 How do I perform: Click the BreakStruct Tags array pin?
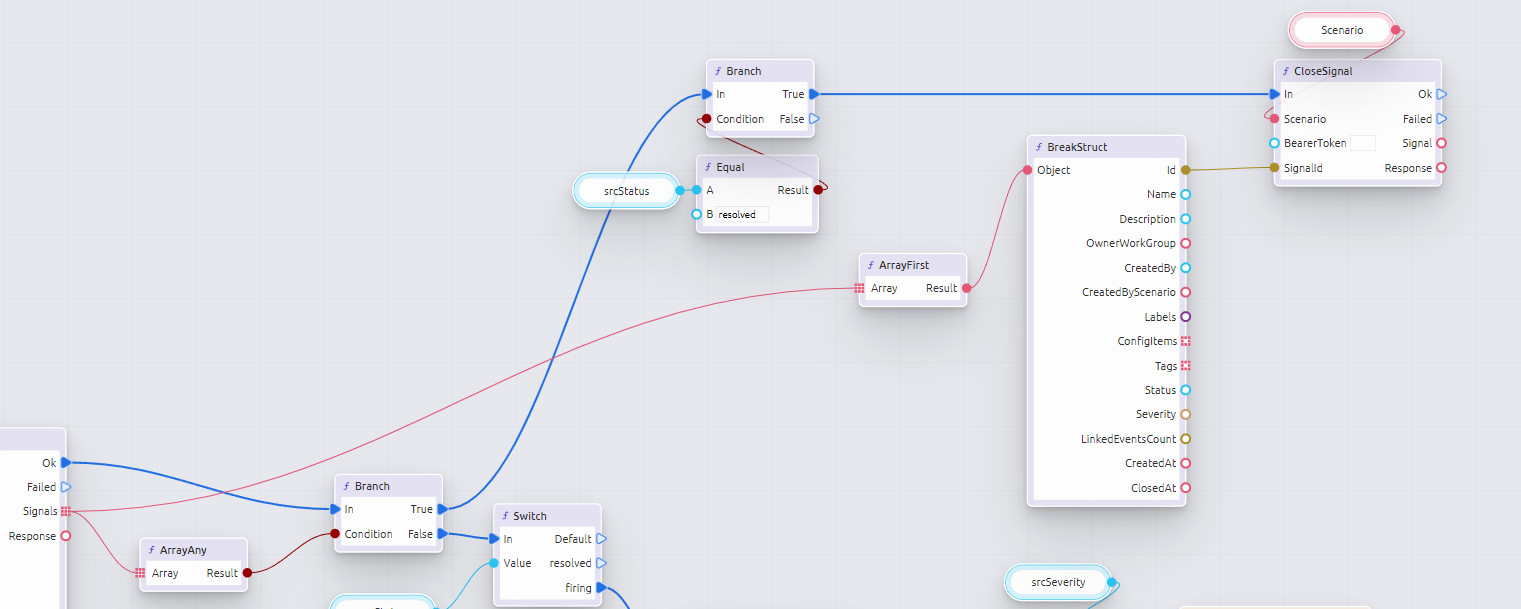pos(1186,366)
